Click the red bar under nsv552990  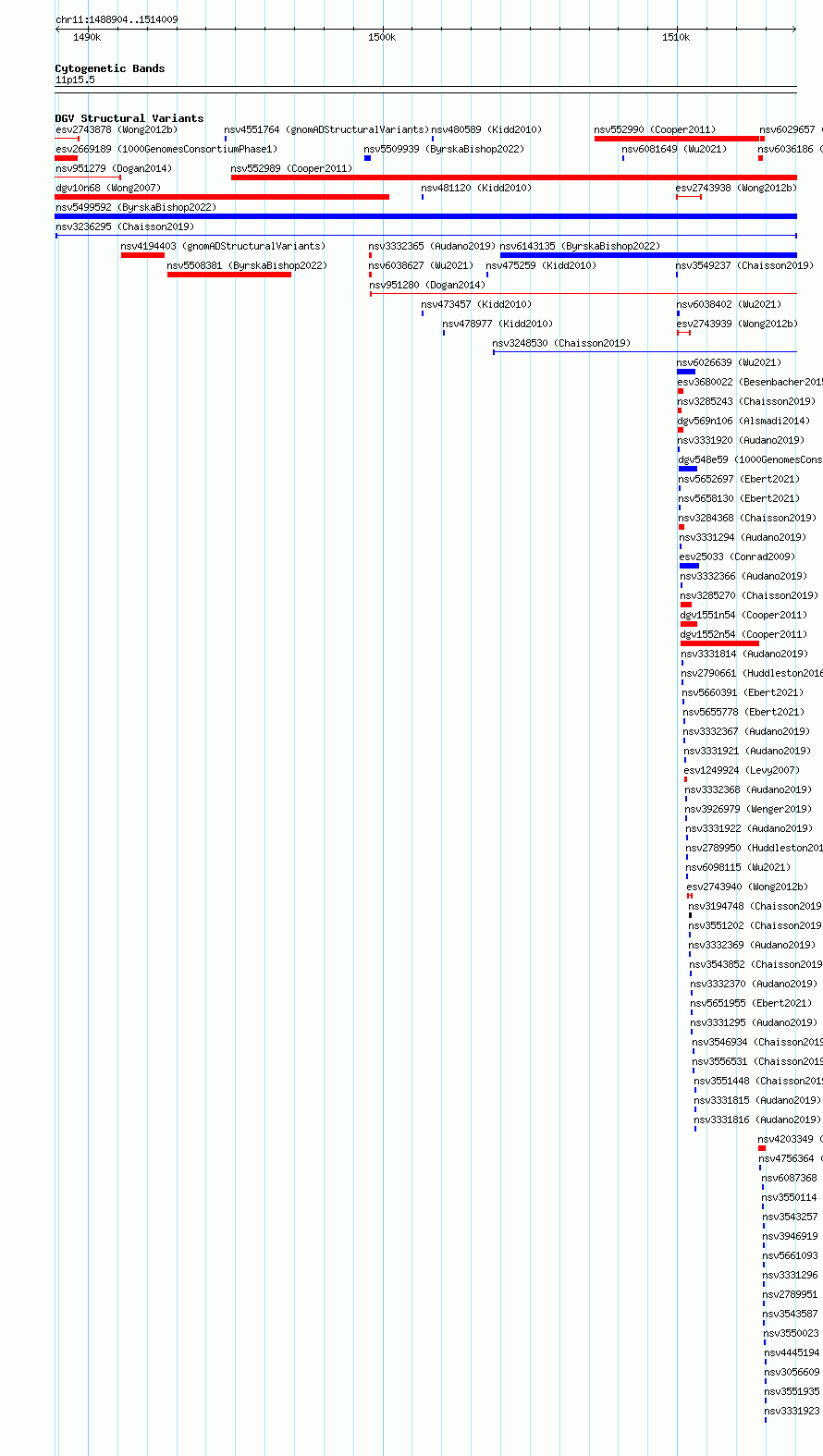coord(679,139)
